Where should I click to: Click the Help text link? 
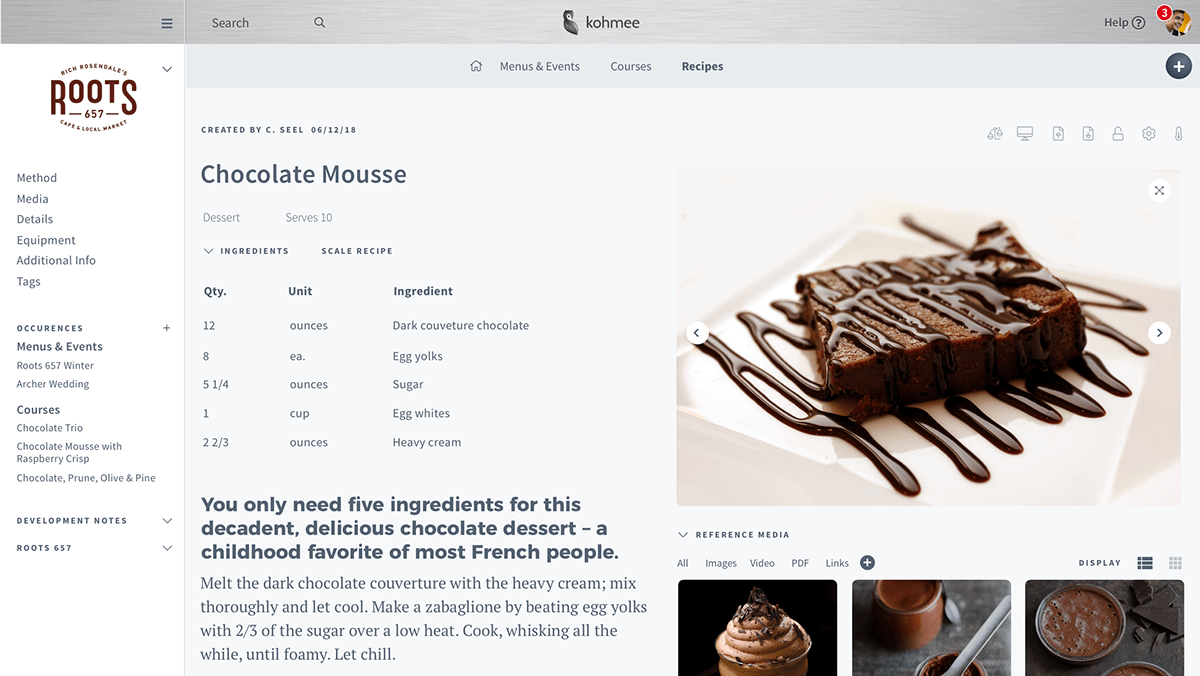(x=1116, y=23)
